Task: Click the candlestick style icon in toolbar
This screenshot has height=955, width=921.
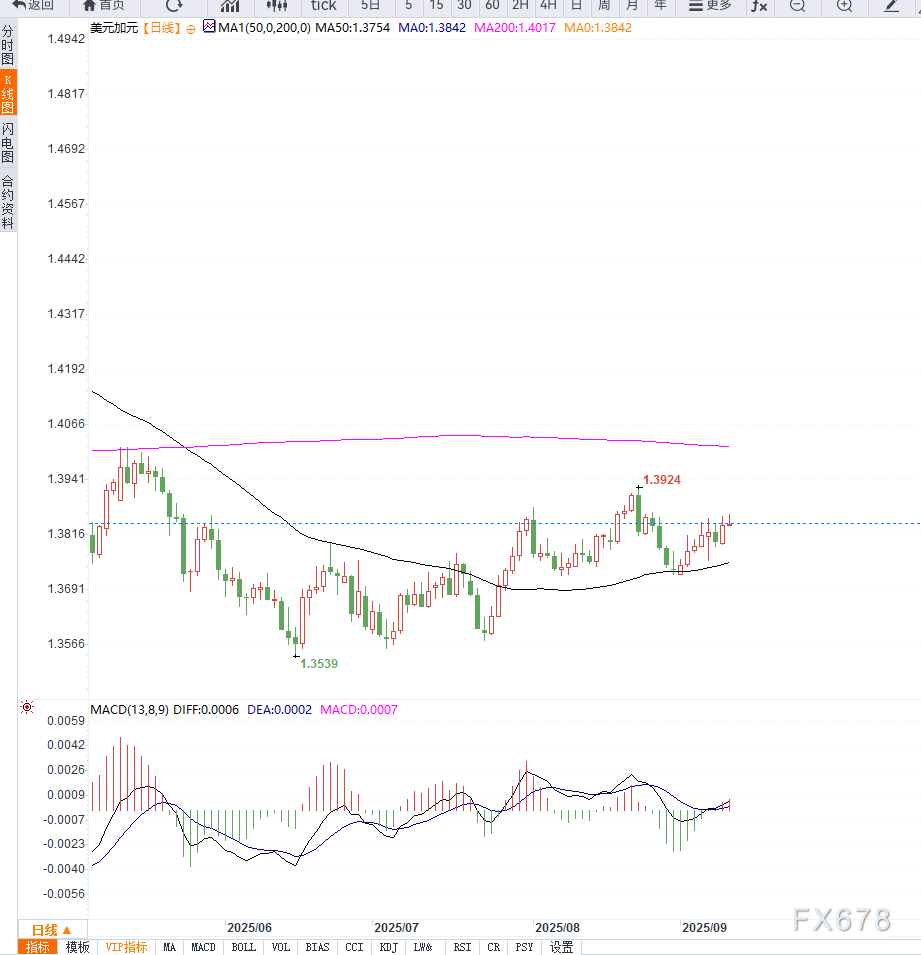Action: coord(276,6)
